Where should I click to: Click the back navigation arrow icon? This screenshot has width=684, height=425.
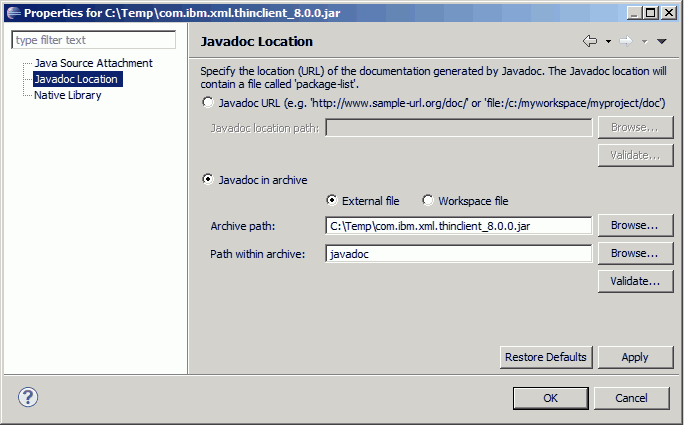[x=590, y=41]
